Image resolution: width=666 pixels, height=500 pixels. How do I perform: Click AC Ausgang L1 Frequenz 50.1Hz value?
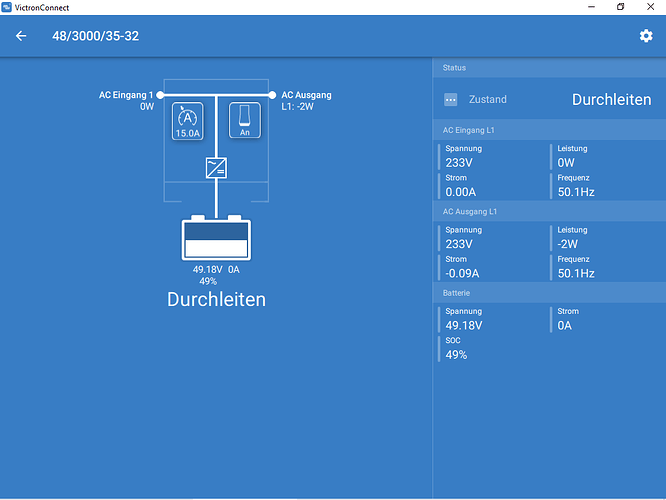click(x=576, y=274)
